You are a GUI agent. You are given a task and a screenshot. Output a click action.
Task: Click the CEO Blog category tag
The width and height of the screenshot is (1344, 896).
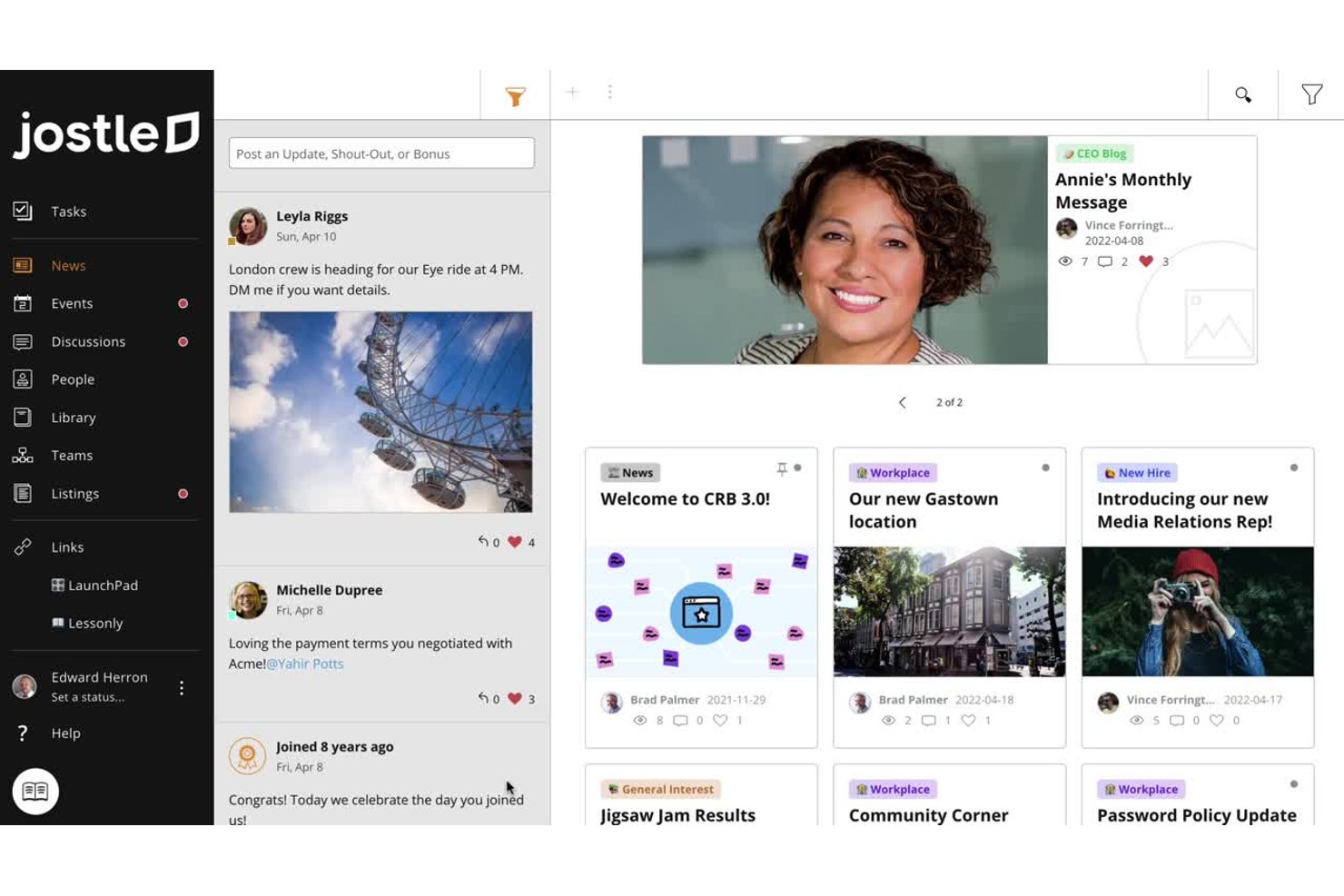pos(1094,153)
